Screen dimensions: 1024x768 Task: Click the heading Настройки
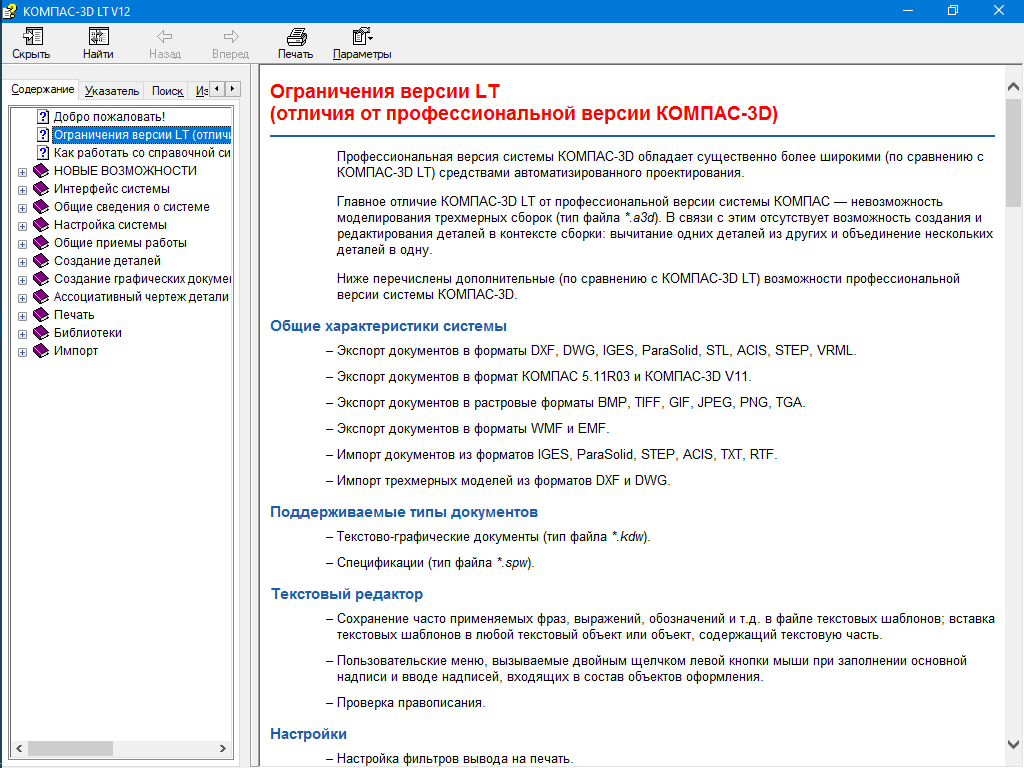pyautogui.click(x=308, y=734)
